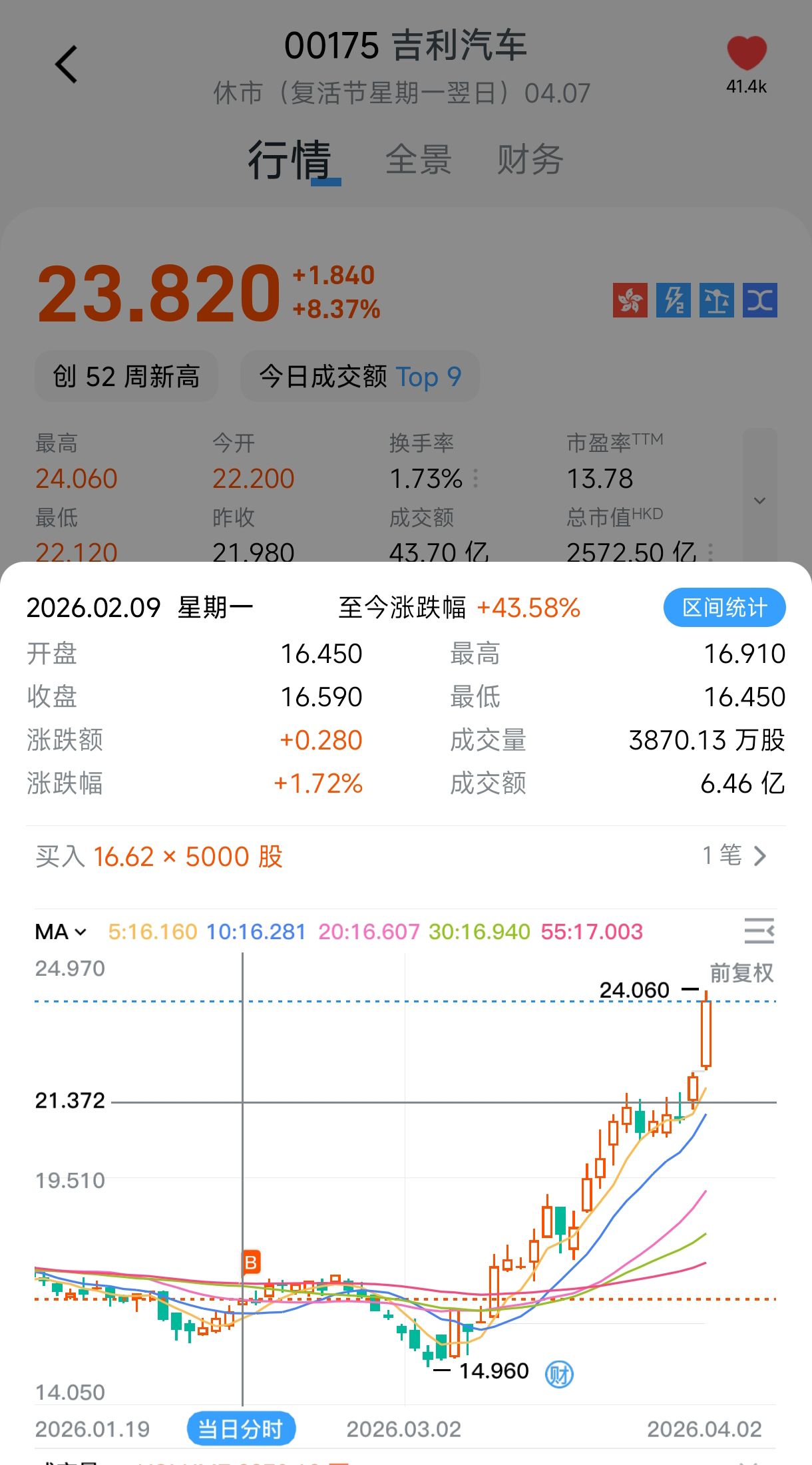Image resolution: width=812 pixels, height=1465 pixels.
Task: Expand the quote details chevron
Action: (x=759, y=500)
